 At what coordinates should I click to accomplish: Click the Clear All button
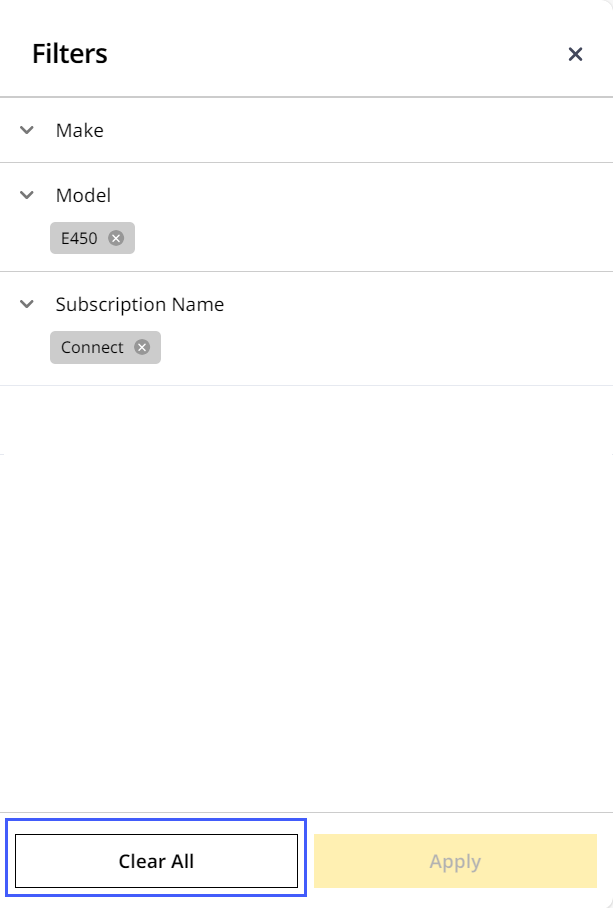tap(156, 861)
